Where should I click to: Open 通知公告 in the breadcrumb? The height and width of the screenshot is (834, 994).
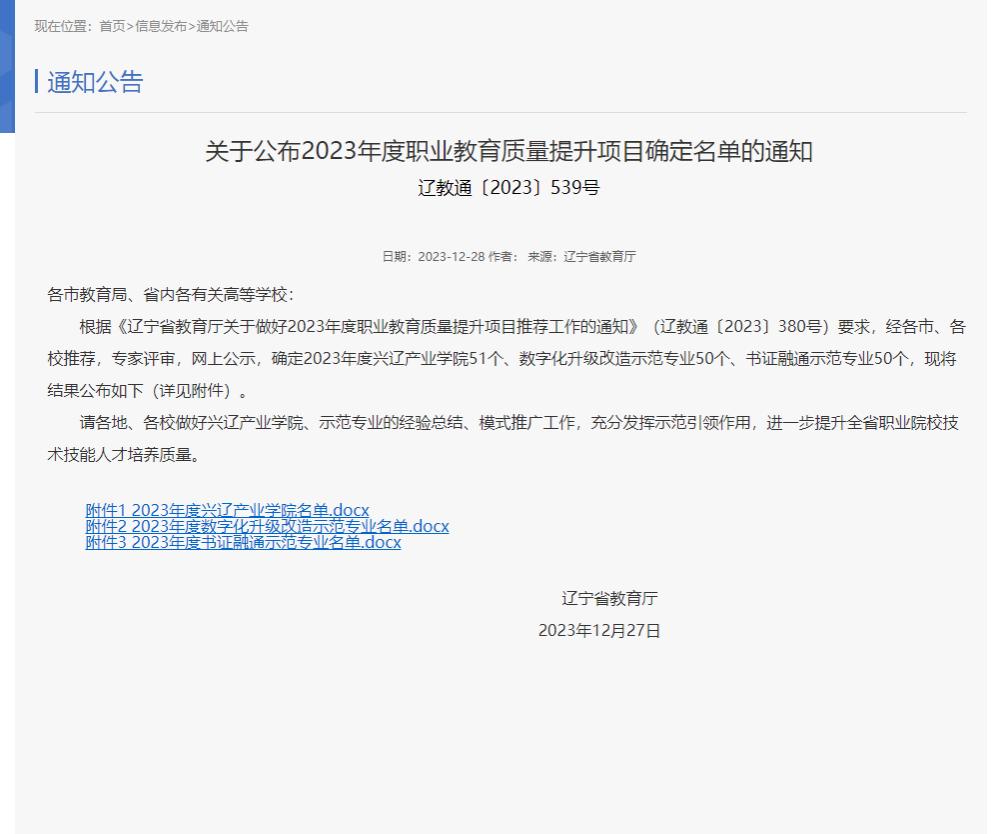pyautogui.click(x=223, y=26)
